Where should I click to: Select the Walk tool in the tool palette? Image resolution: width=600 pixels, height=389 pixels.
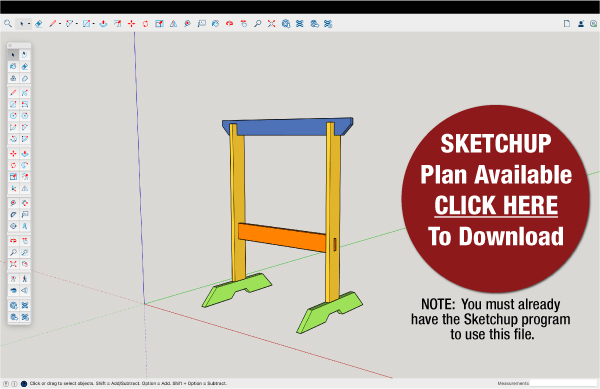click(x=25, y=279)
